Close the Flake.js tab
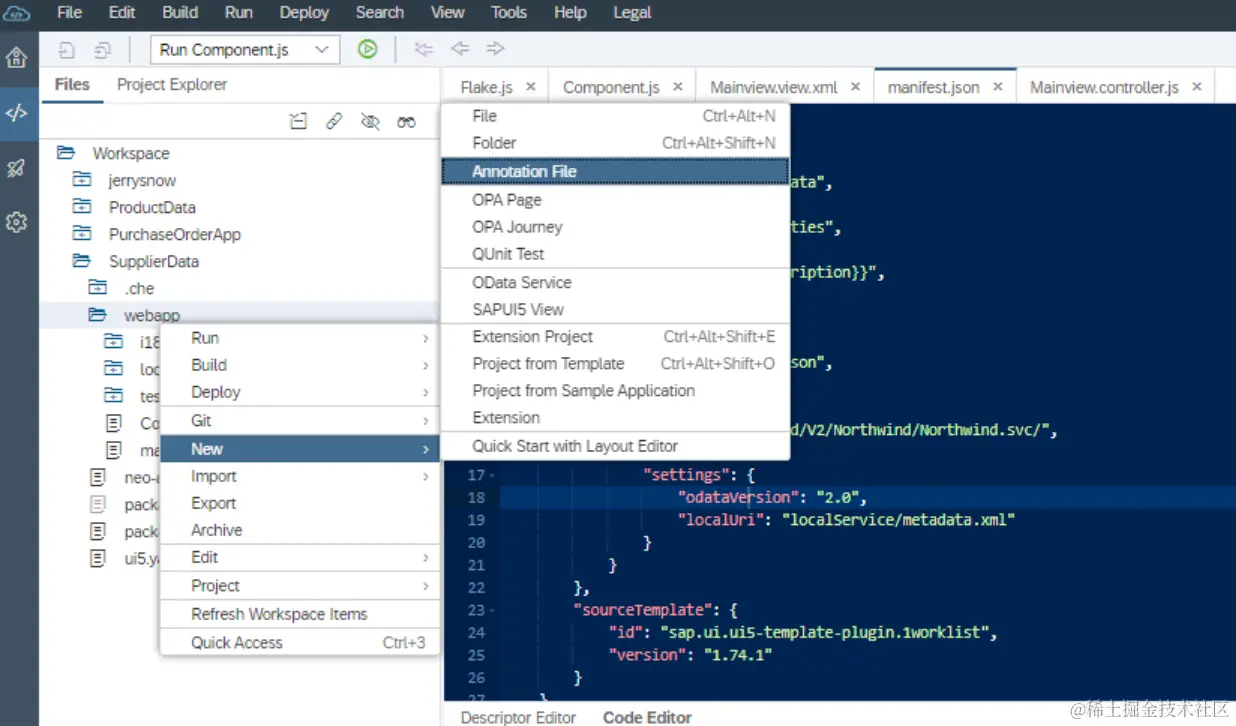Image resolution: width=1236 pixels, height=726 pixels. pyautogui.click(x=531, y=87)
